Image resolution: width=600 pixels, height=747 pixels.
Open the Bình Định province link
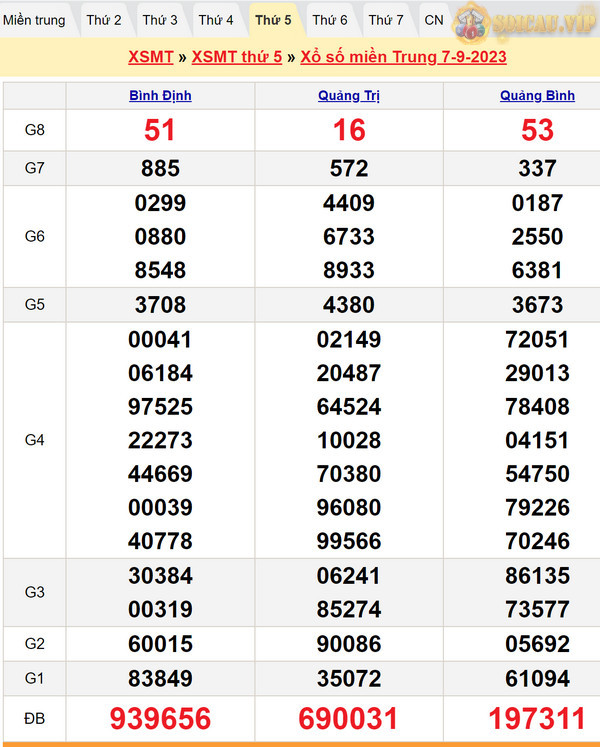click(160, 96)
